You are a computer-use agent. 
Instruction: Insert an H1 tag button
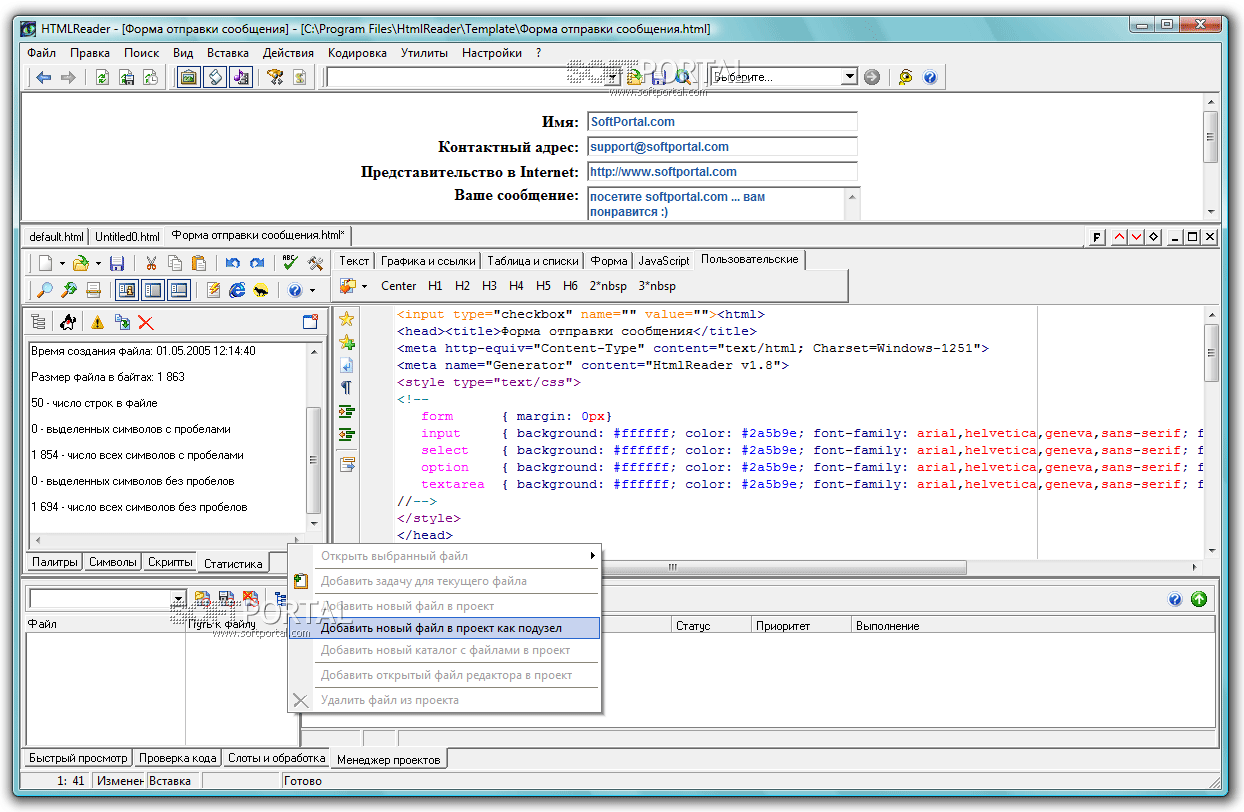[435, 286]
